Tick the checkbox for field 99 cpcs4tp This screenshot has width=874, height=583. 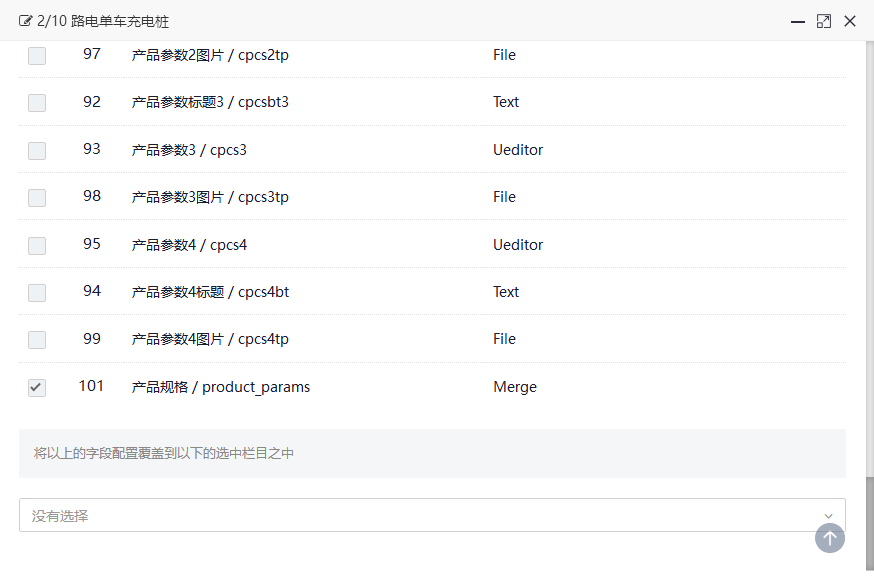pos(37,340)
